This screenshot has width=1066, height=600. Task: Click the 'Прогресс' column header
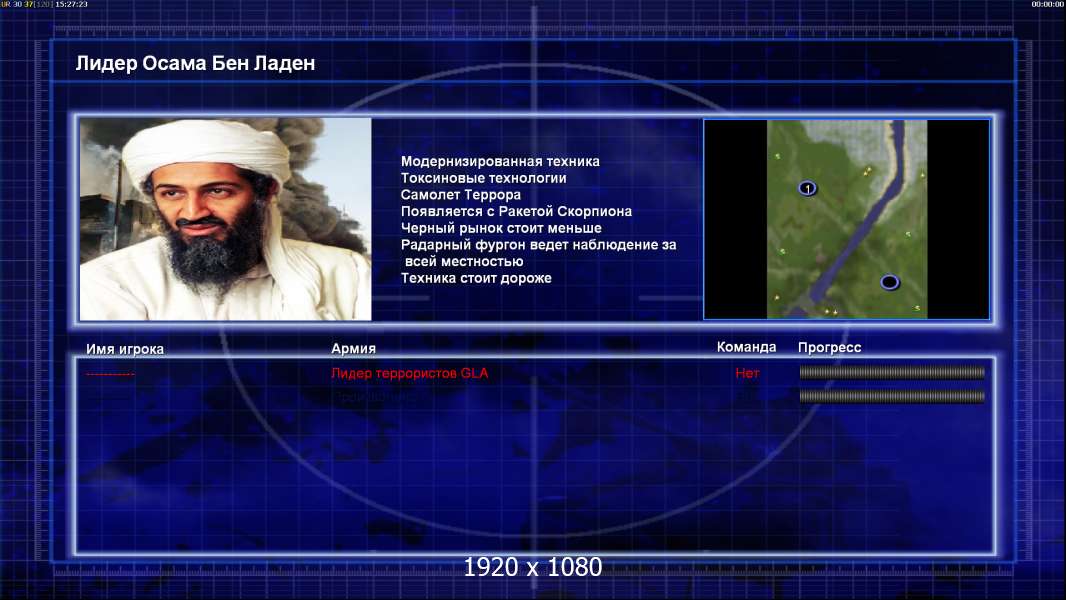[829, 347]
